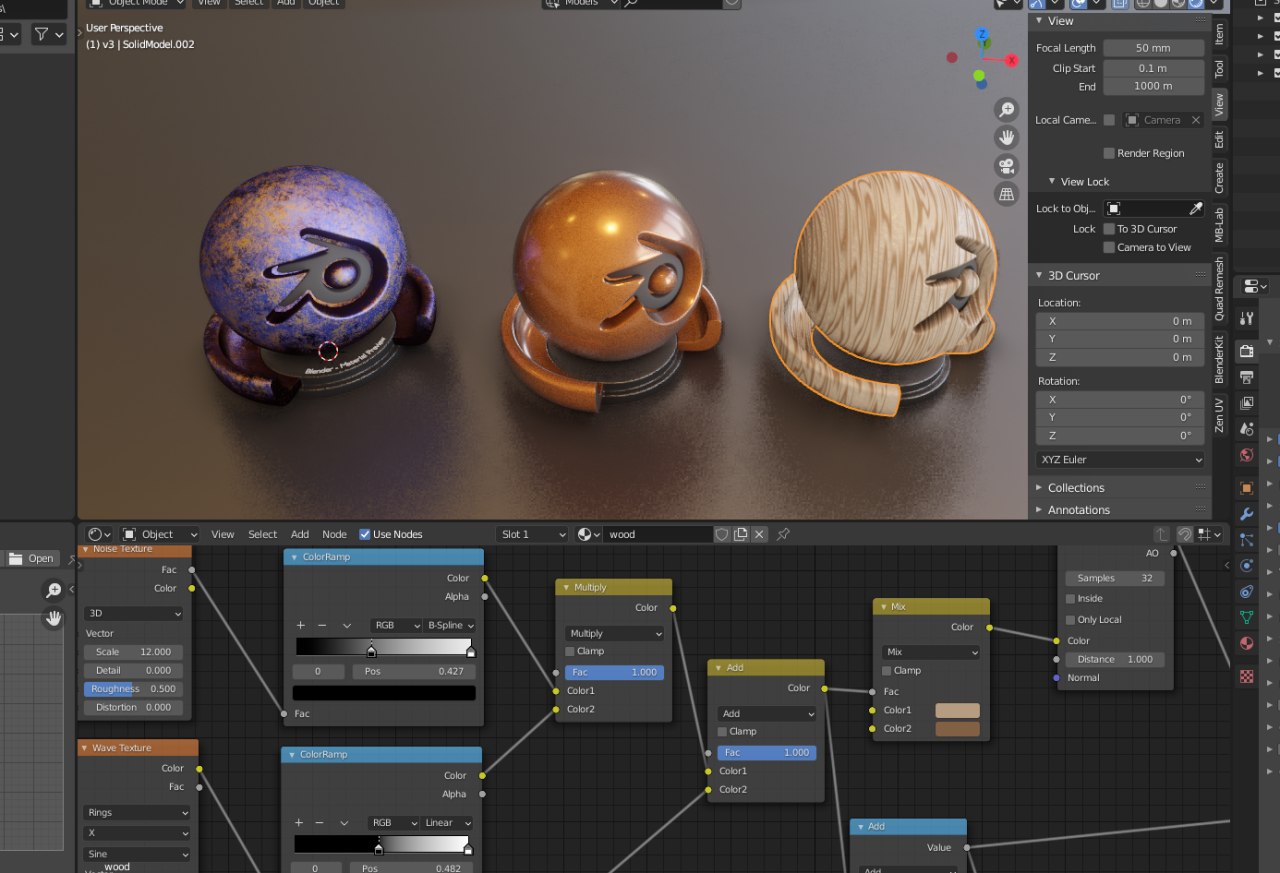
Task: Add a stop with top ColorRamp plus button
Action: tap(301, 625)
